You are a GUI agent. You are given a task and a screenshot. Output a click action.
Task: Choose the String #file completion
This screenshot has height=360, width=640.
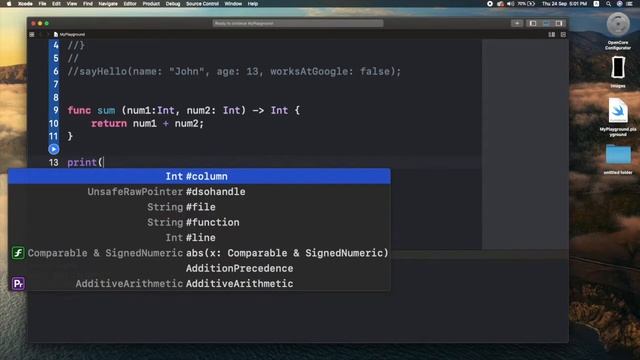click(199, 207)
